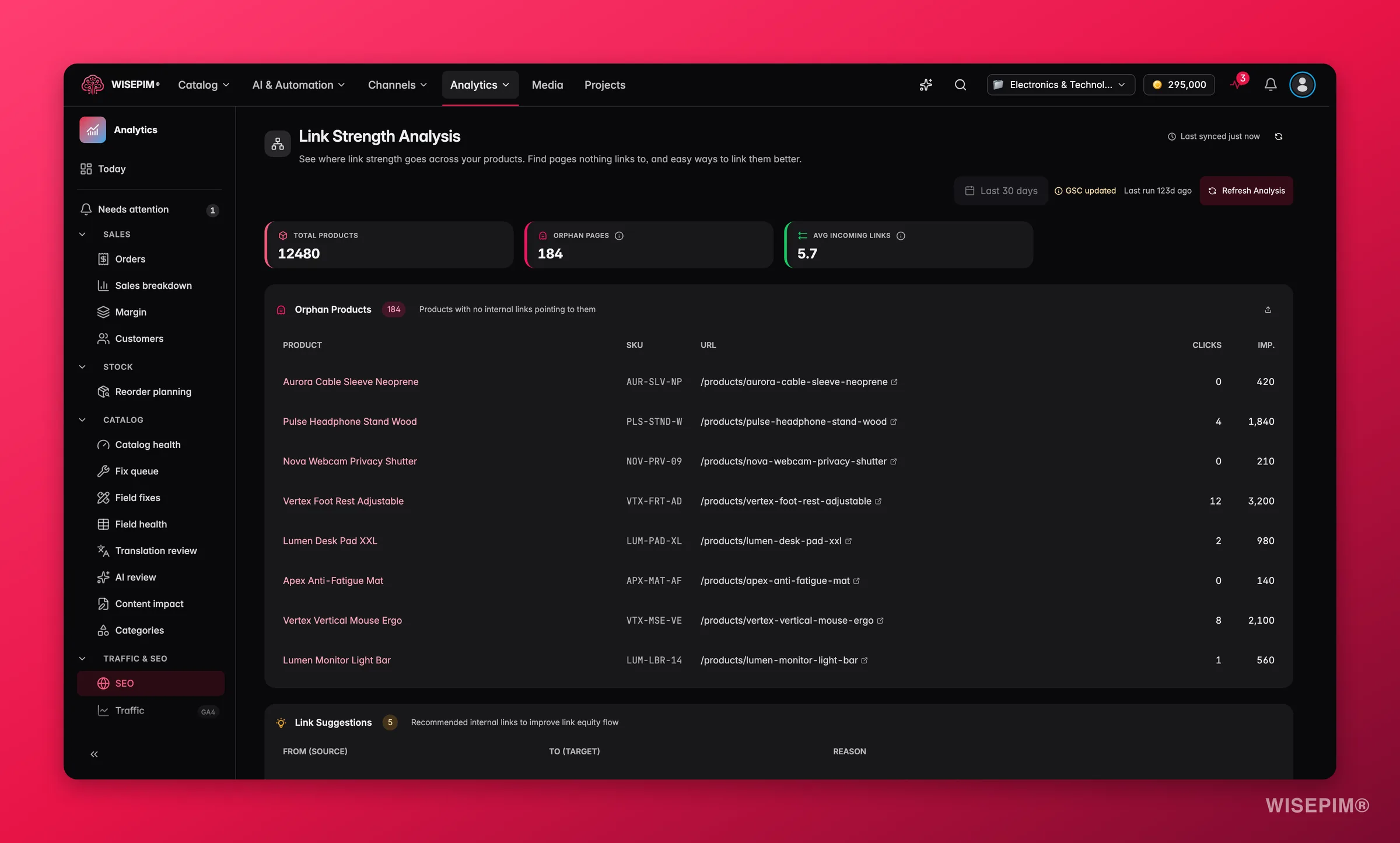This screenshot has width=1400, height=843.
Task: Open external link icon for lumen-monitor-light-bar
Action: pos(864,660)
